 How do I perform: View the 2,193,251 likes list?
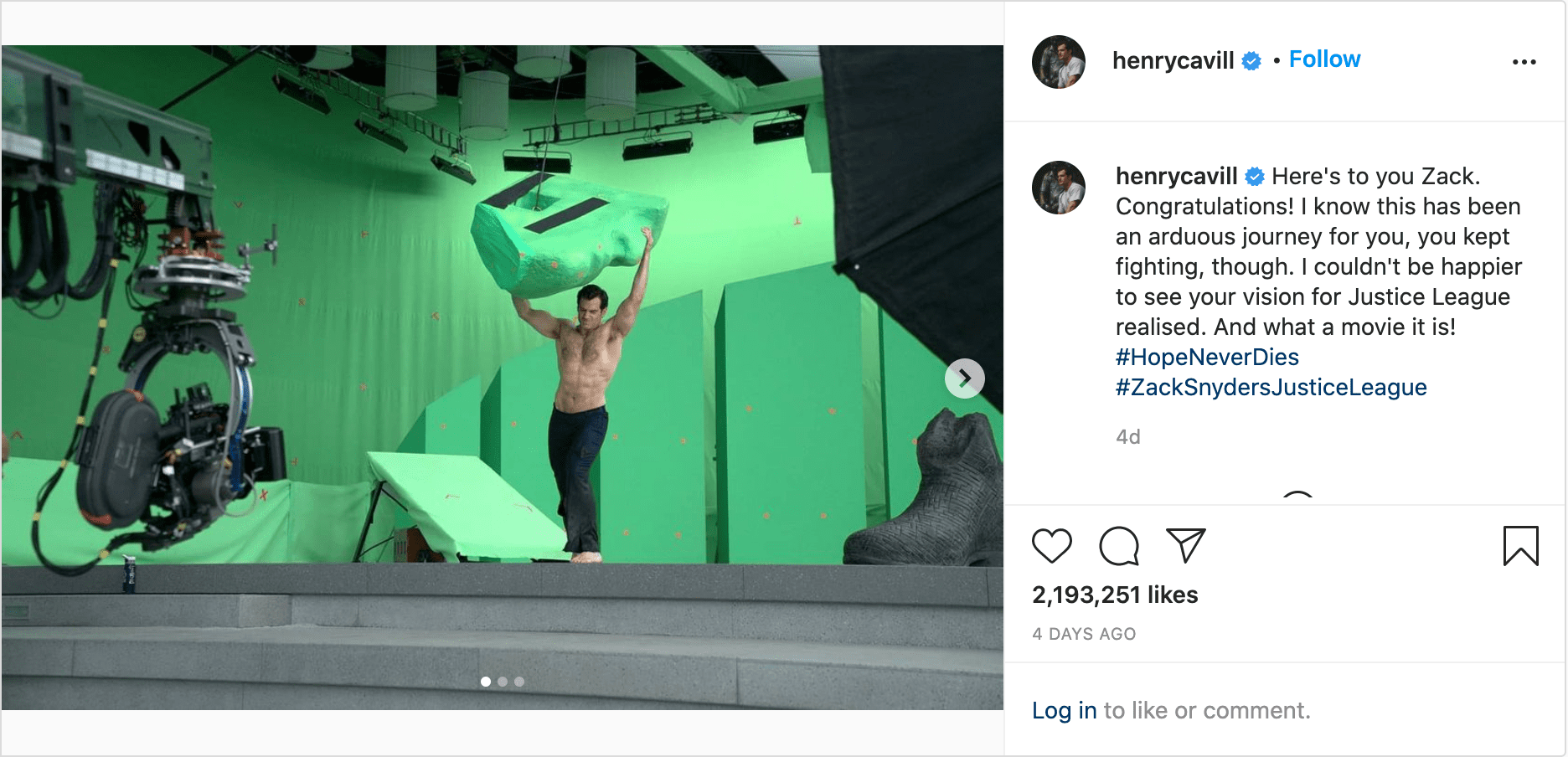1115,595
